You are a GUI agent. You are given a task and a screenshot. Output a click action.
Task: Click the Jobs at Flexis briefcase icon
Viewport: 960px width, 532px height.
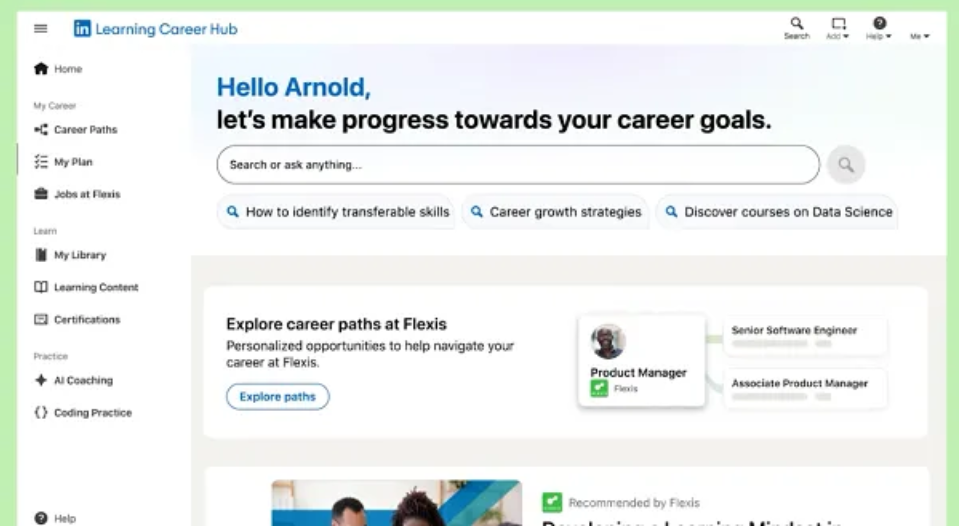[41, 194]
